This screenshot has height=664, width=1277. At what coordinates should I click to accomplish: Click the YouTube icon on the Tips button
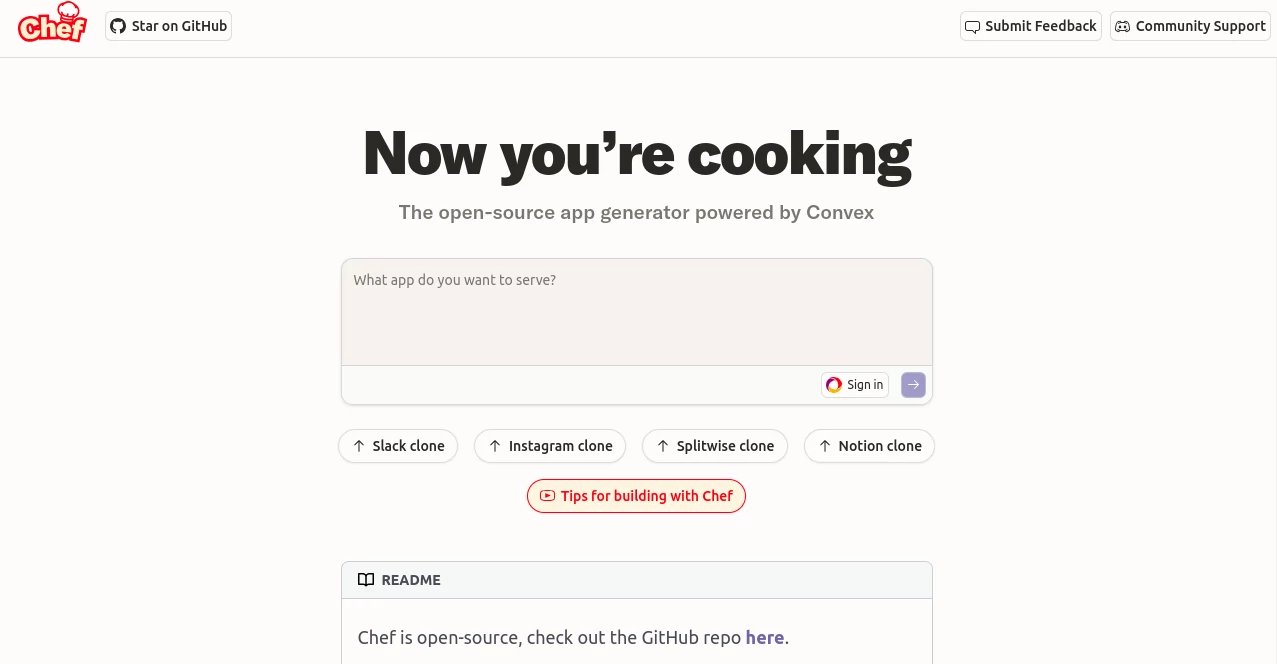pos(547,495)
